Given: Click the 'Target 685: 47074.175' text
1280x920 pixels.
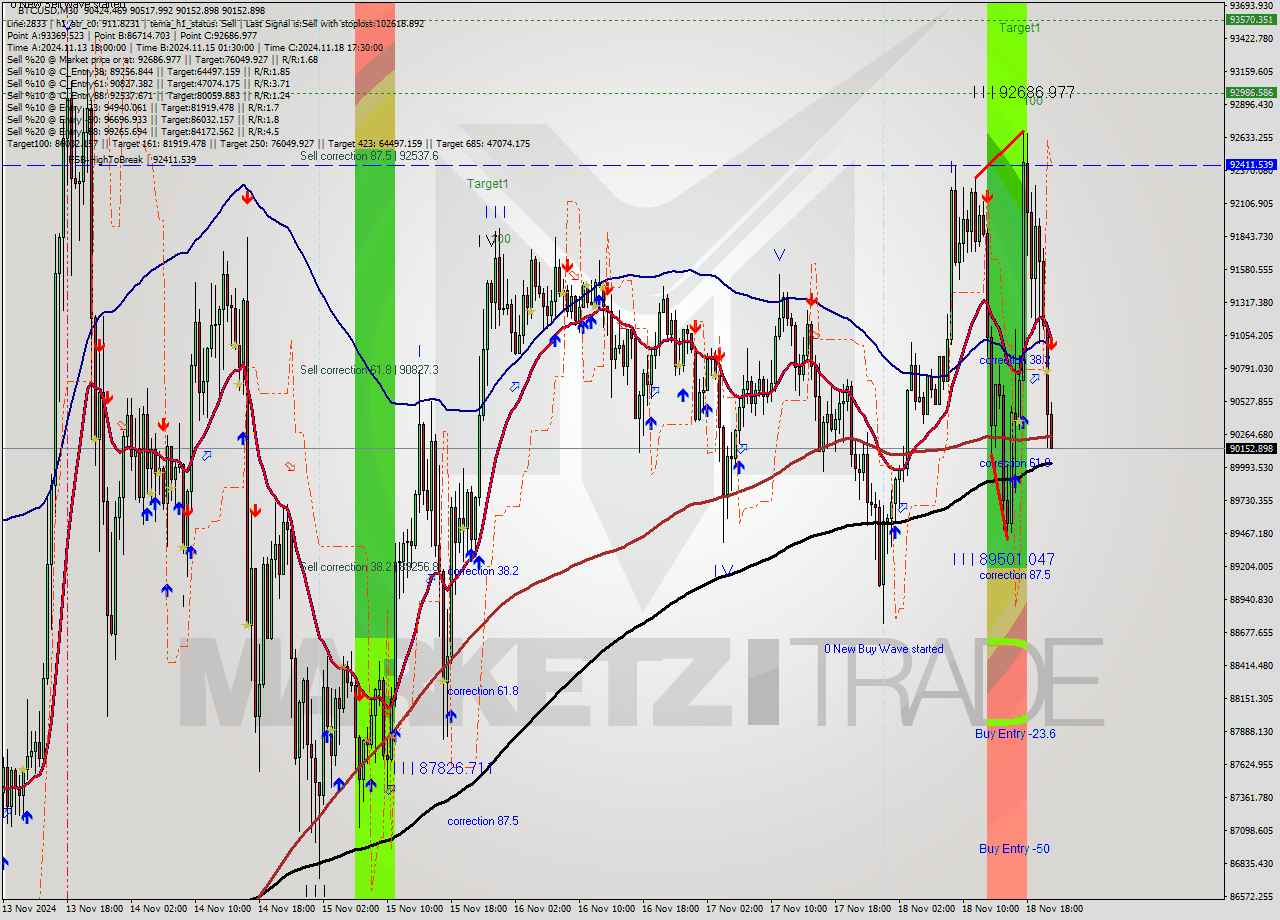Looking at the screenshot, I should click(x=483, y=143).
